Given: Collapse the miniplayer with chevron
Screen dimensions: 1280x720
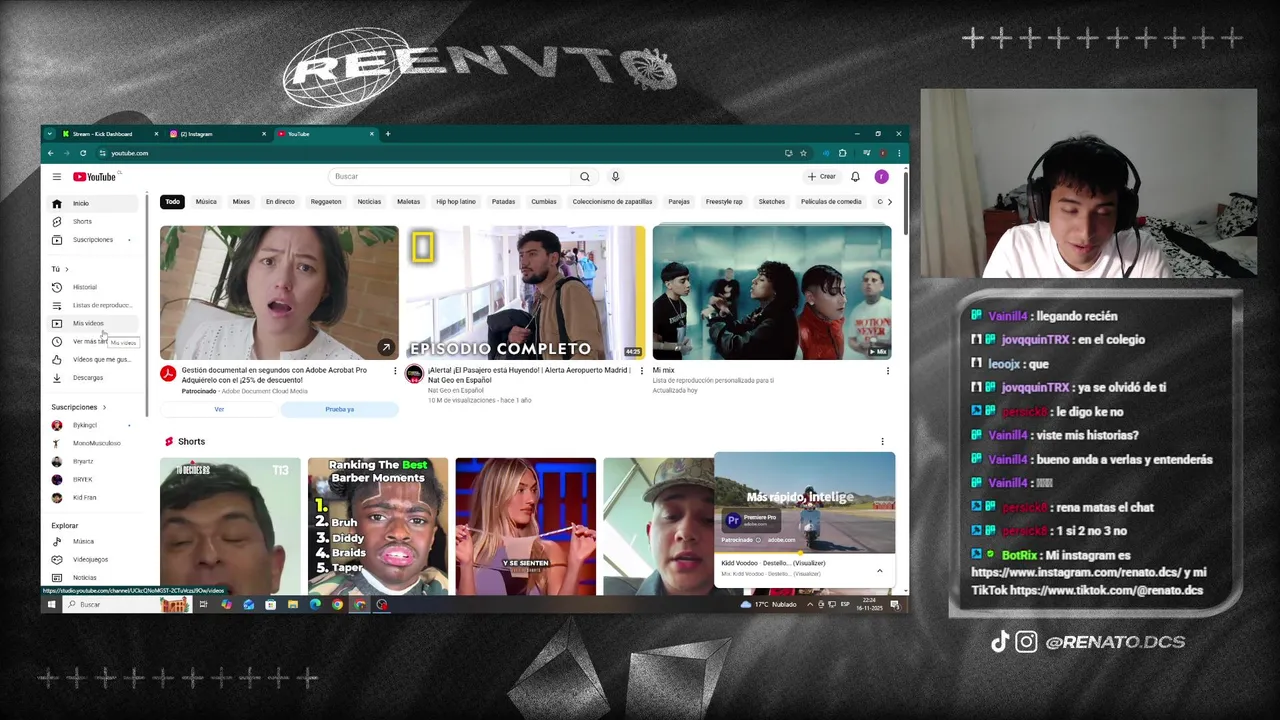Looking at the screenshot, I should 880,571.
